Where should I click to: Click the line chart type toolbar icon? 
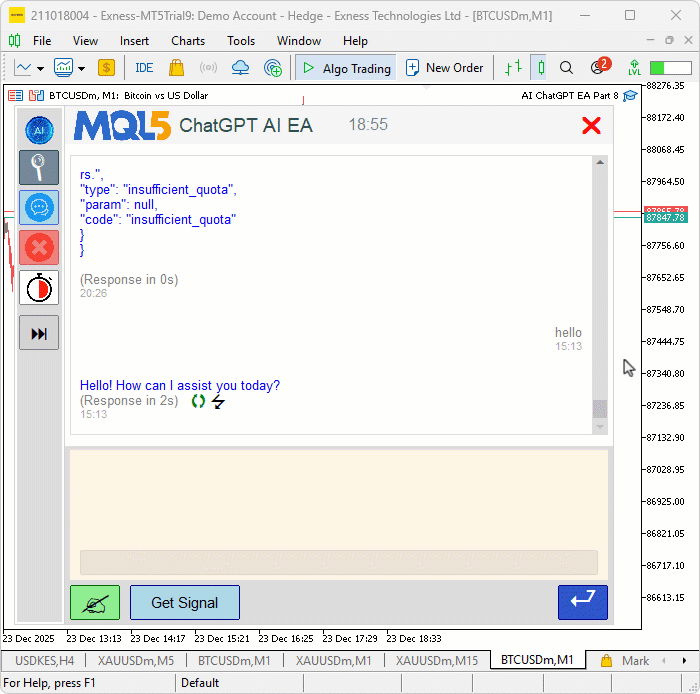(x=23, y=68)
